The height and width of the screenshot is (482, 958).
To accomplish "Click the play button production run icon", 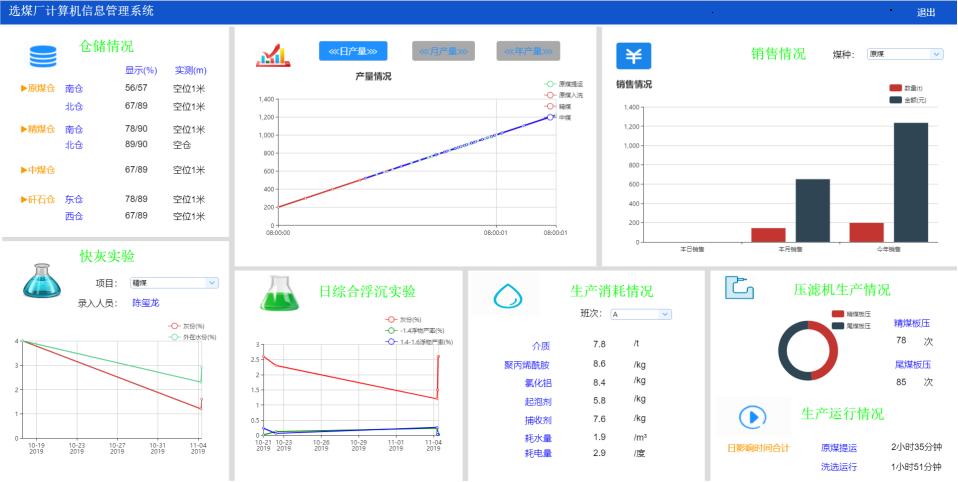I will pos(751,416).
